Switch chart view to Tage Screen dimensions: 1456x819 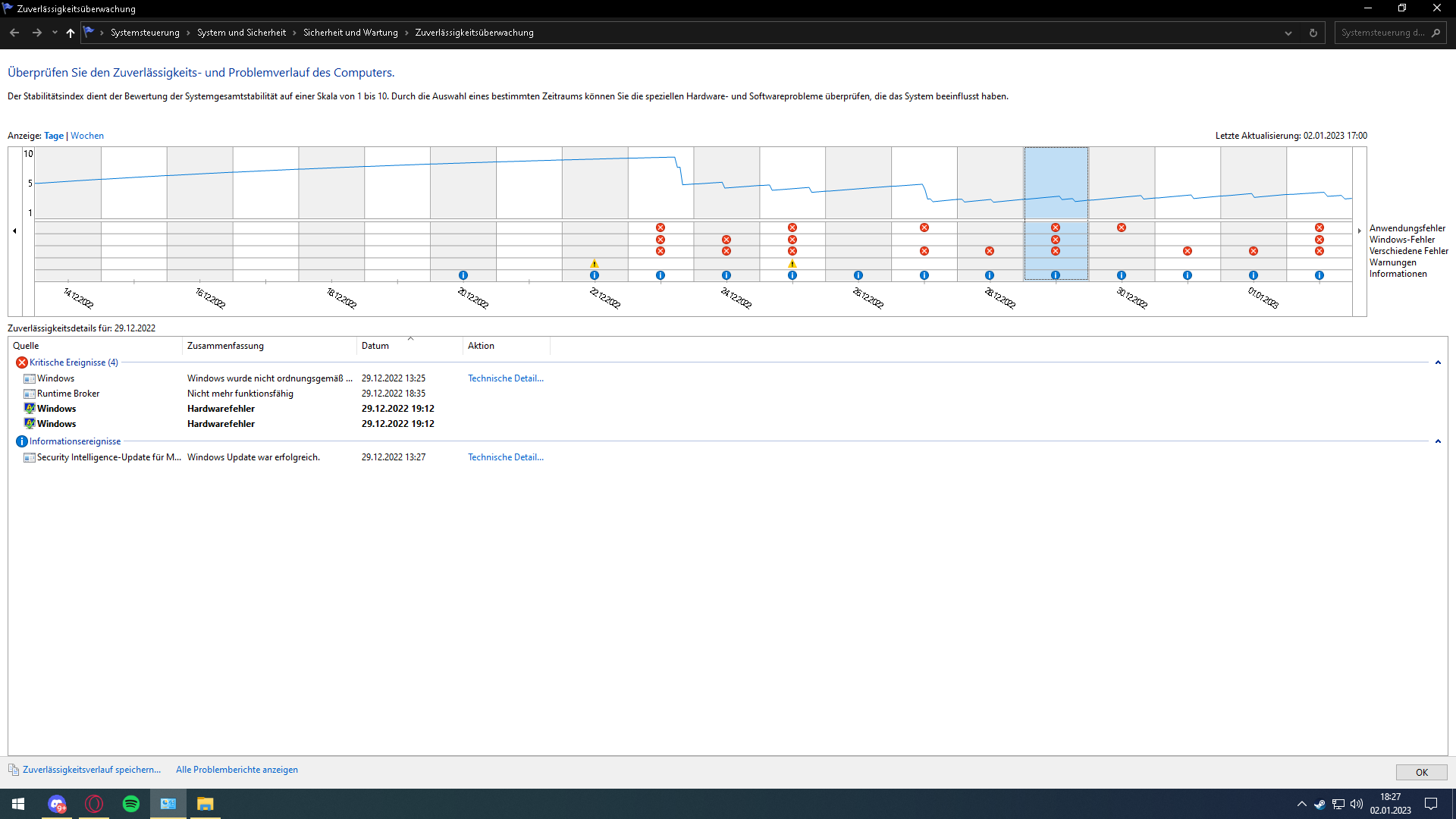[x=54, y=136]
